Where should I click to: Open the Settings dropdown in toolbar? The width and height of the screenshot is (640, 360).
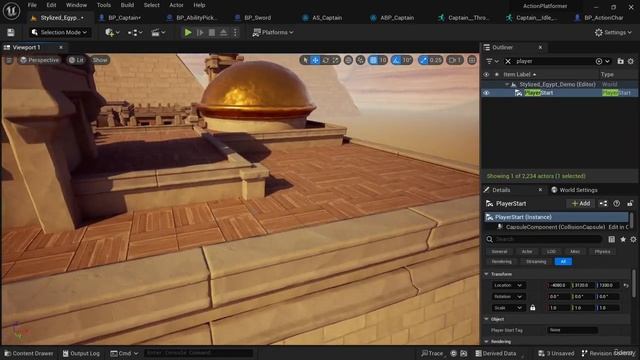(x=613, y=32)
